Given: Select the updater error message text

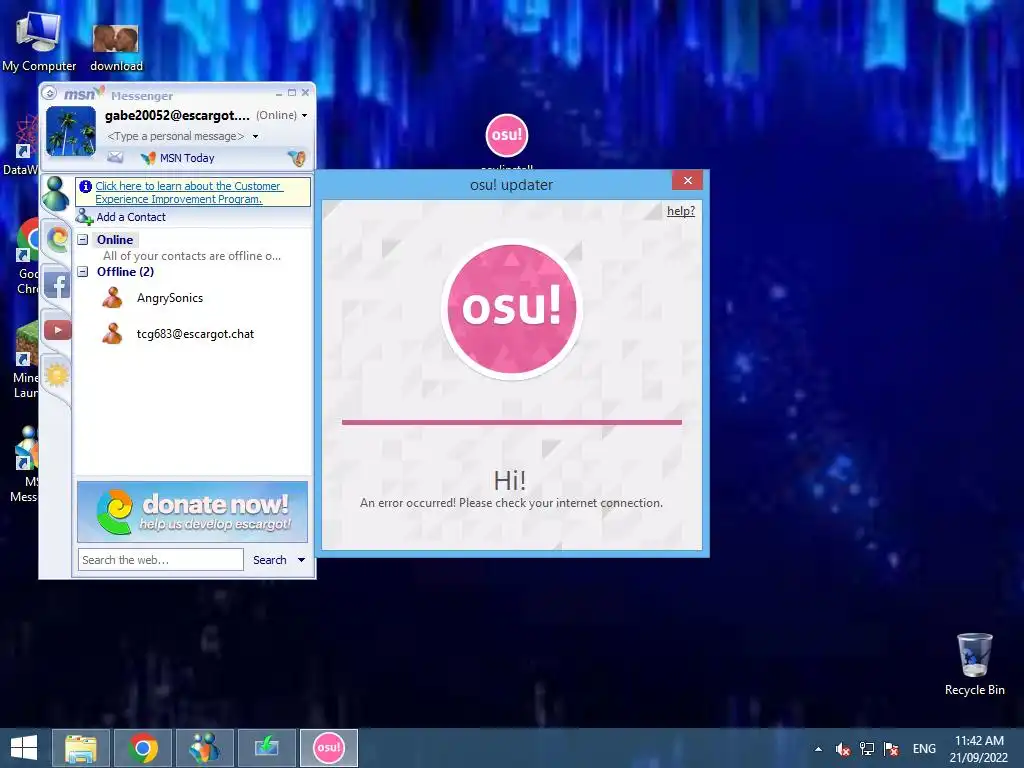Looking at the screenshot, I should pyautogui.click(x=511, y=503).
